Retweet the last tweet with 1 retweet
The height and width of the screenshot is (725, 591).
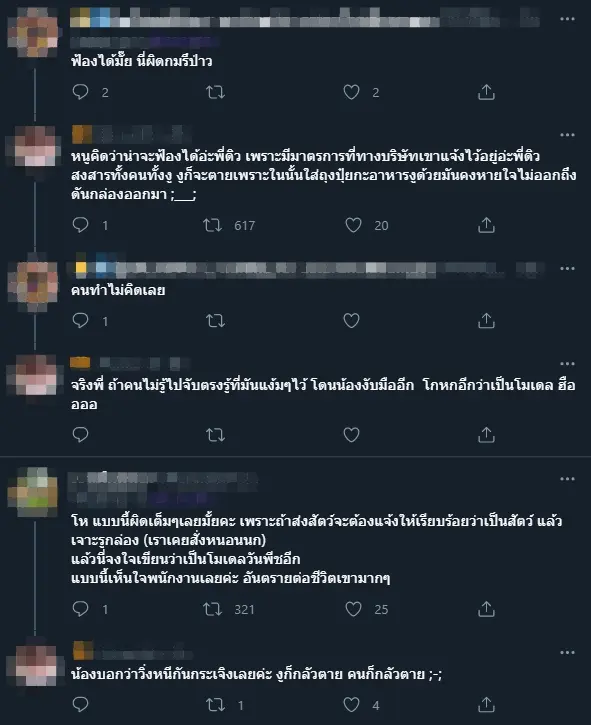pyautogui.click(x=215, y=705)
